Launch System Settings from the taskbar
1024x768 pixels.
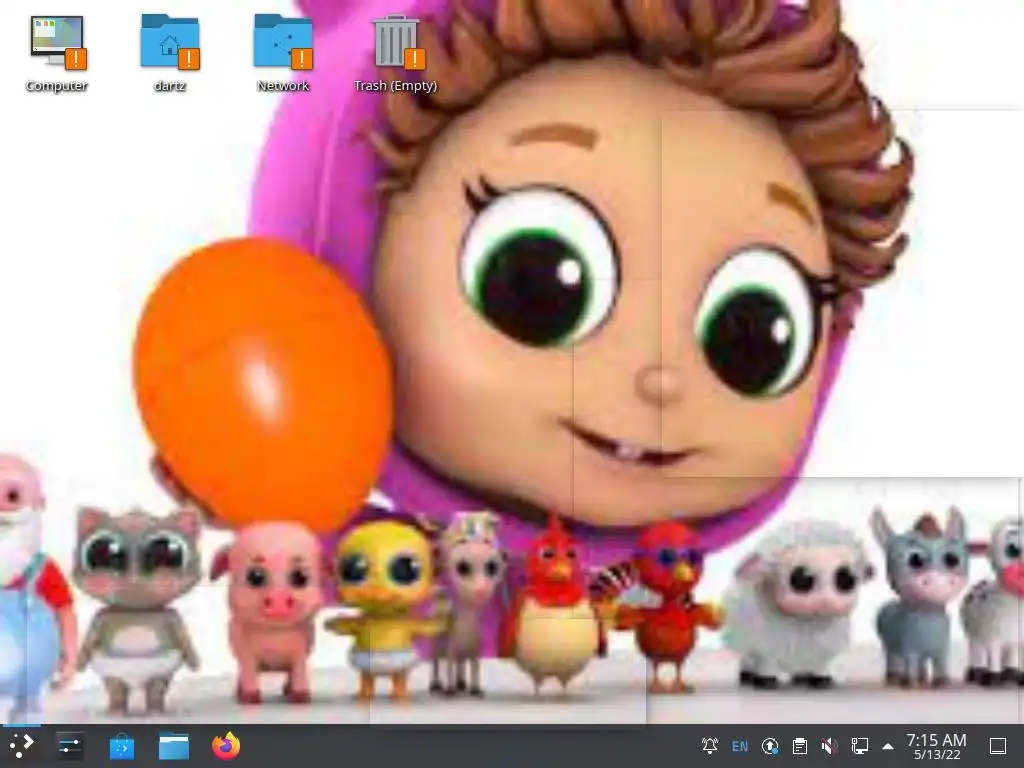pos(69,746)
